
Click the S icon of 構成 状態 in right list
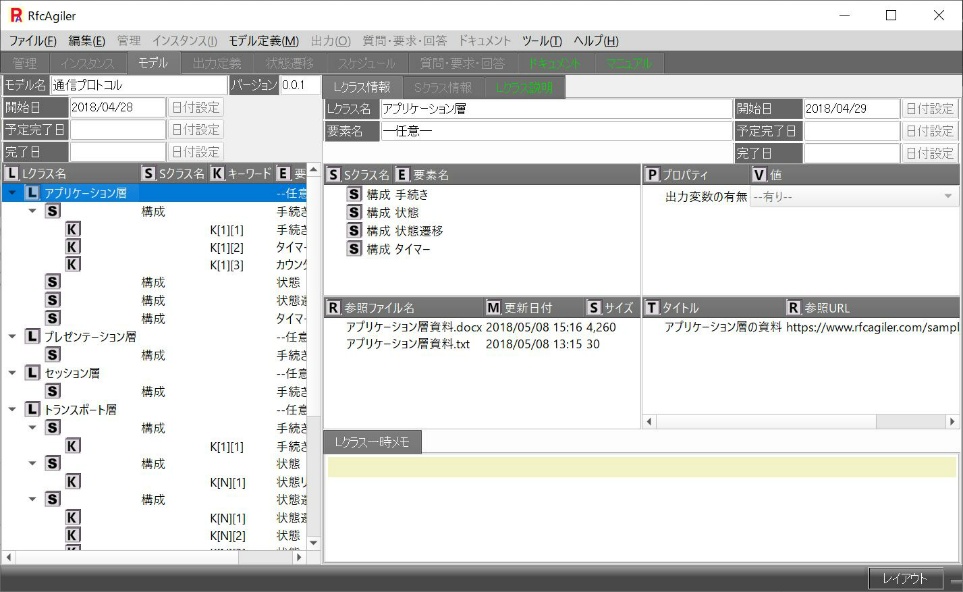tap(354, 212)
